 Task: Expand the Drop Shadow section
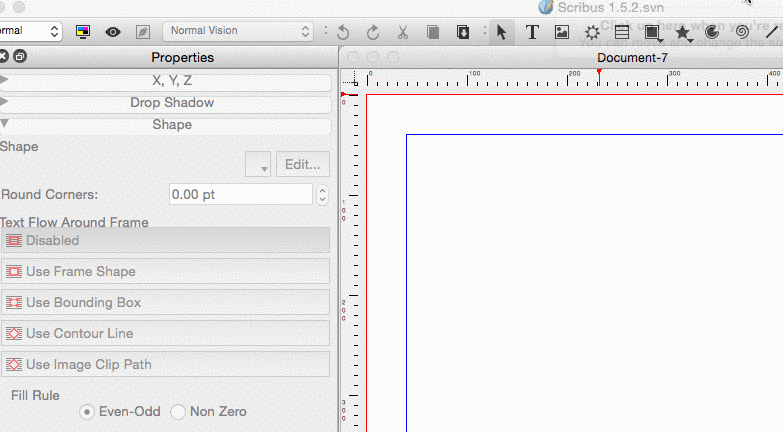coord(165,103)
